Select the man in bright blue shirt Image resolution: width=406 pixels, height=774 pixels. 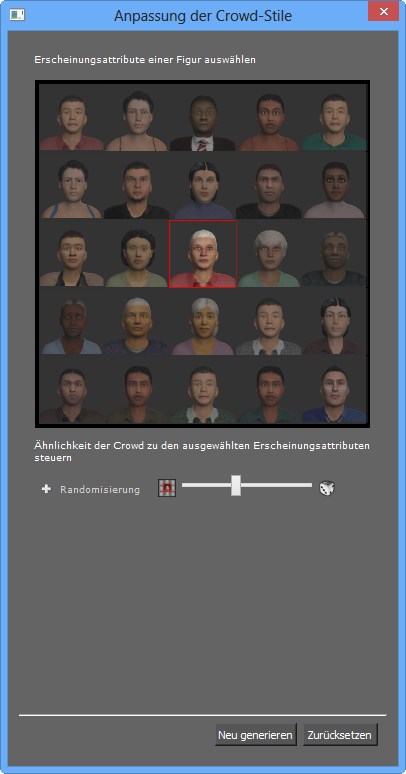coord(334,389)
